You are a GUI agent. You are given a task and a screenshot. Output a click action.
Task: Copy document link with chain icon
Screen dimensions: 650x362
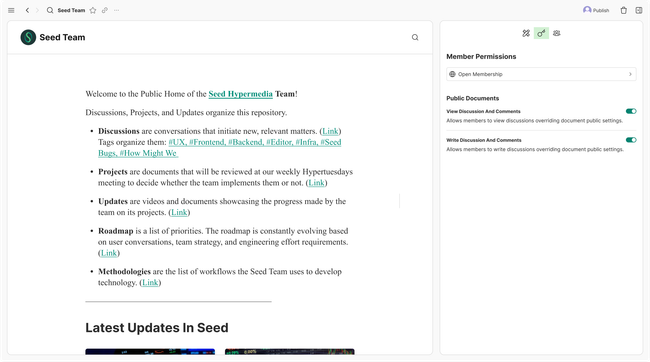pyautogui.click(x=105, y=10)
